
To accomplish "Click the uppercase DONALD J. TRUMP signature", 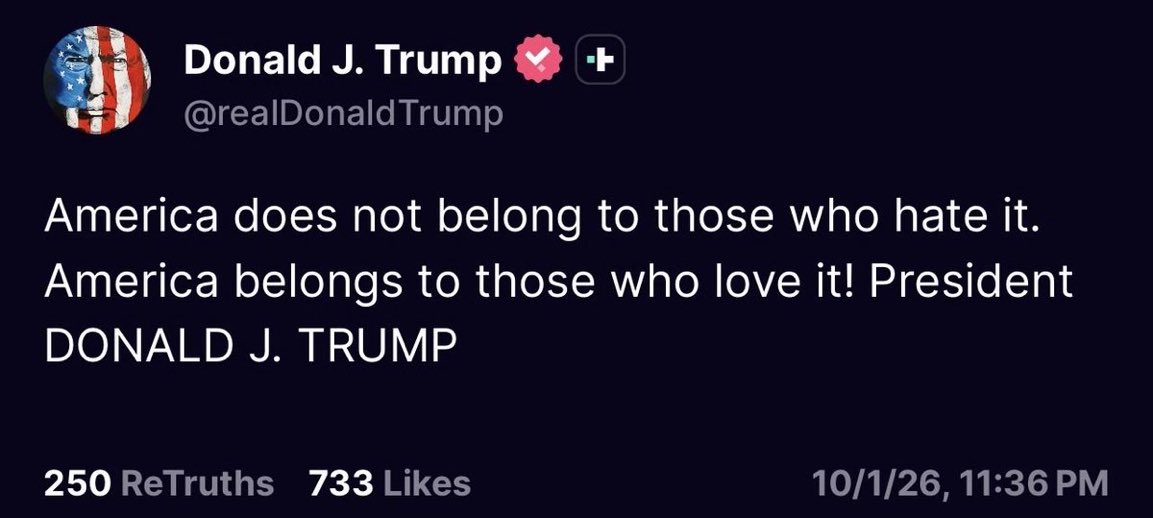I will 246,346.
